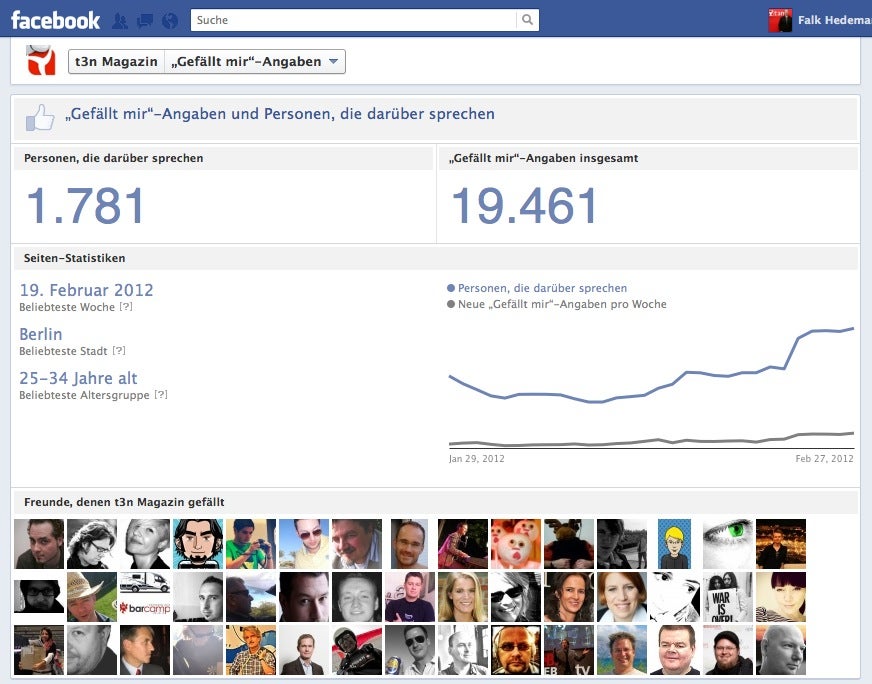
Task: Click the Berlin statistic
Action: pyautogui.click(x=41, y=334)
